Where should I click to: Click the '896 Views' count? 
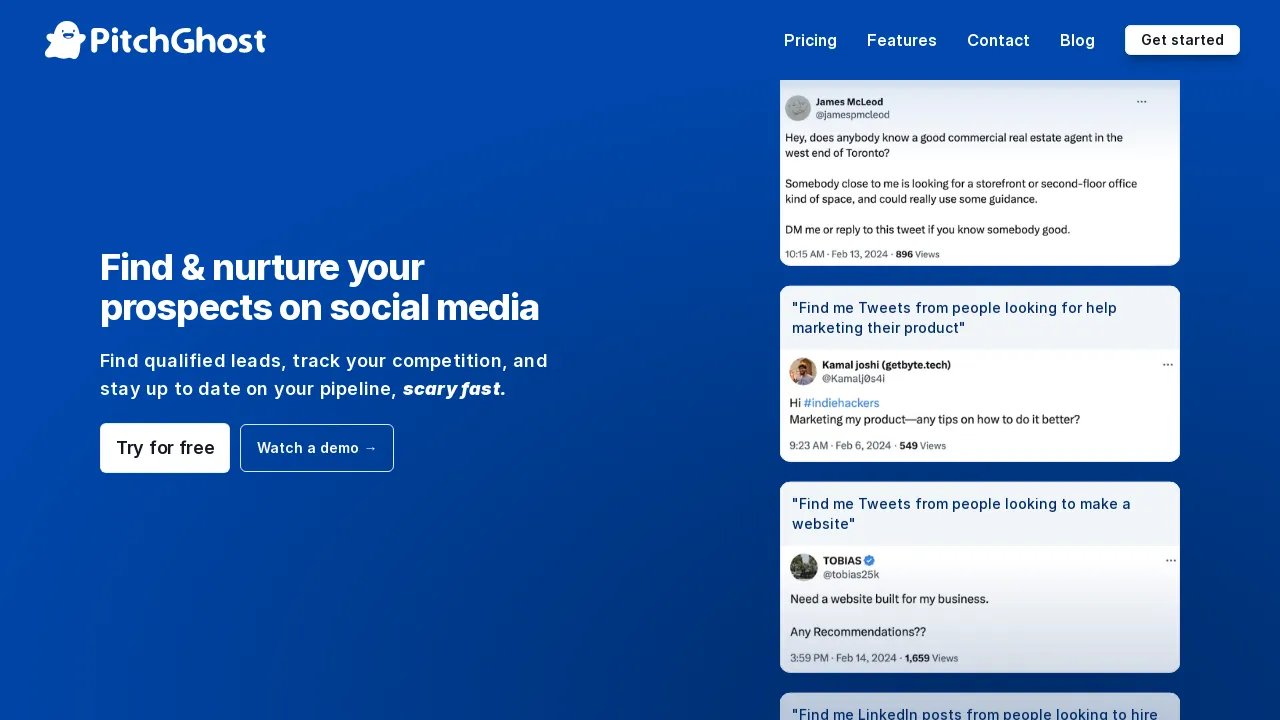click(x=917, y=254)
